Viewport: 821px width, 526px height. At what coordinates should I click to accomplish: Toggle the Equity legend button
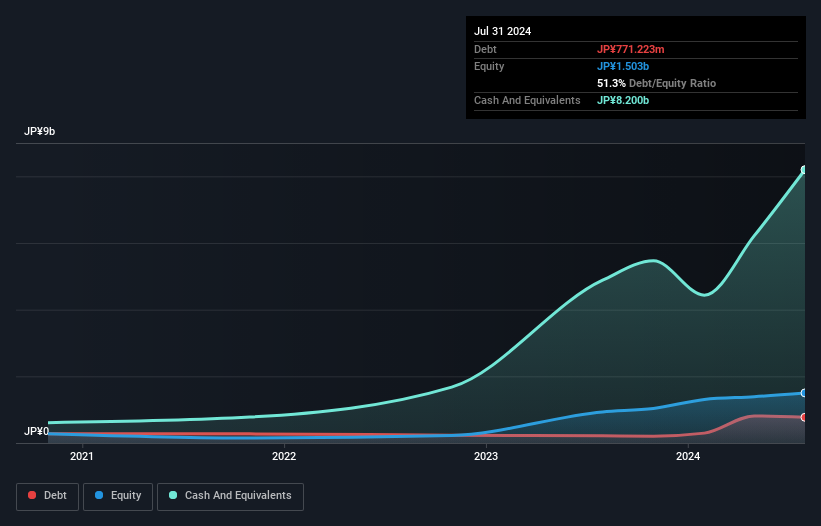(118, 496)
